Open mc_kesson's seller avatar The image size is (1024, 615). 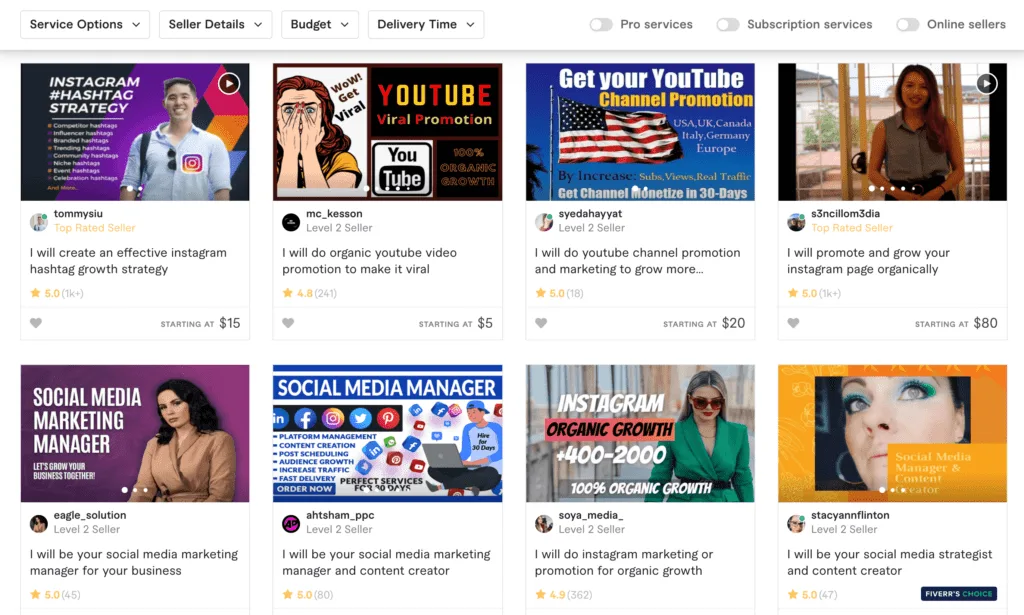291,222
